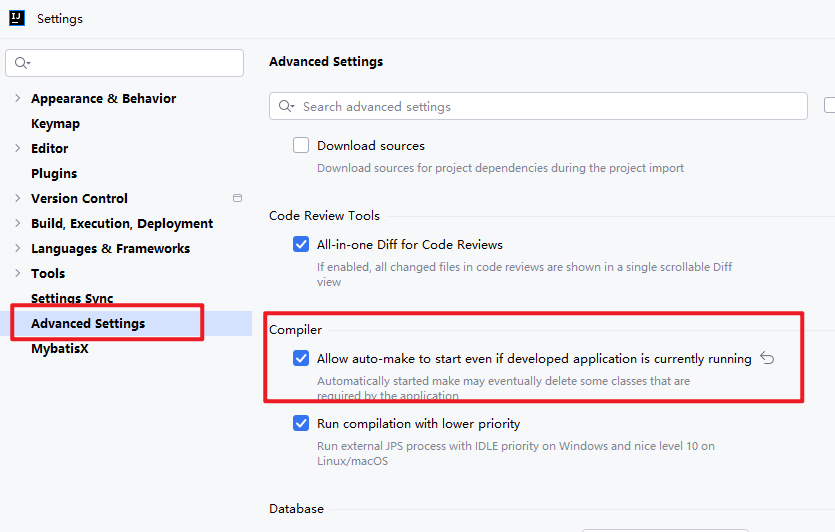This screenshot has width=835, height=532.
Task: Open the Settings Sync page
Action: pyautogui.click(x=72, y=298)
